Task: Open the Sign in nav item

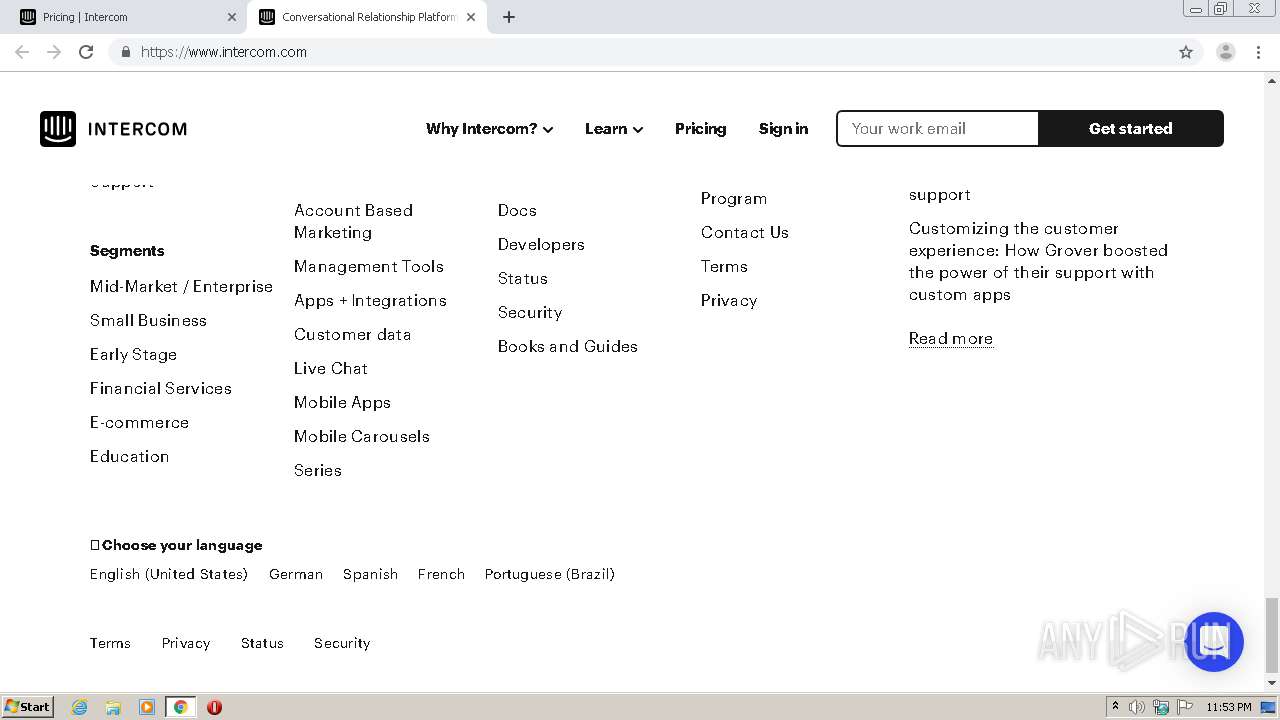Action: (x=783, y=129)
